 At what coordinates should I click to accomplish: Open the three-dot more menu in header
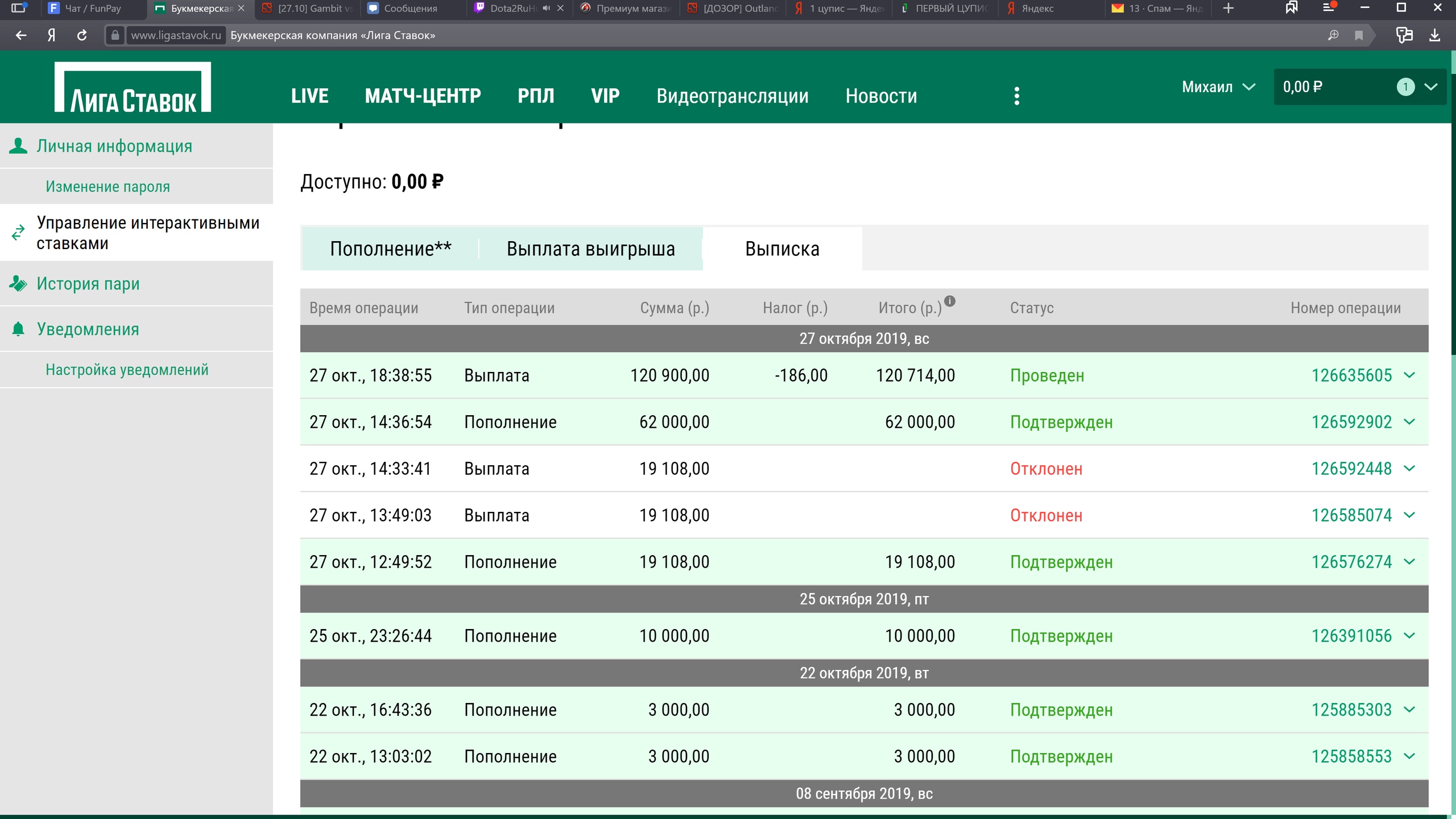click(x=1016, y=96)
